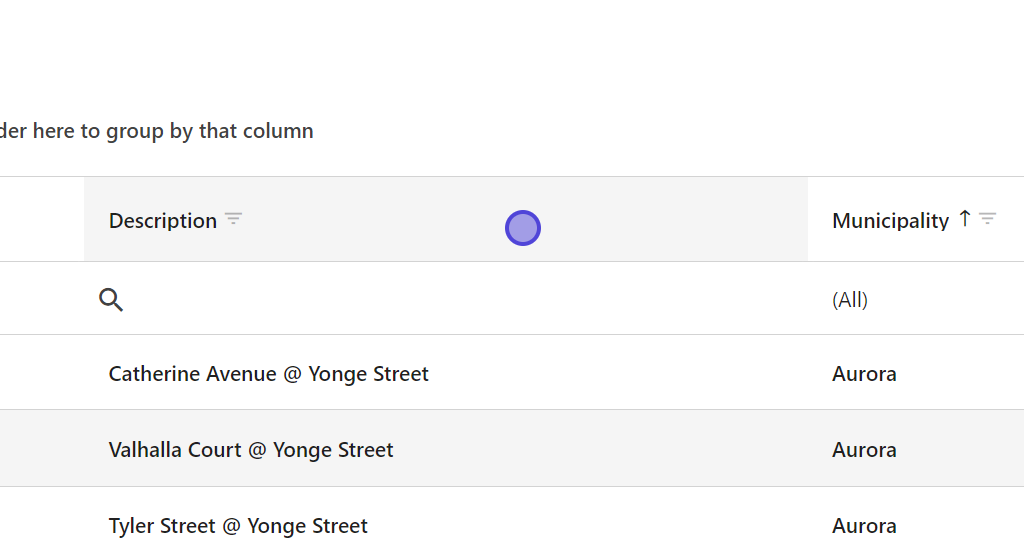This screenshot has height=559, width=1024.
Task: Click blank cell left of Valhalla Court
Action: click(x=40, y=450)
